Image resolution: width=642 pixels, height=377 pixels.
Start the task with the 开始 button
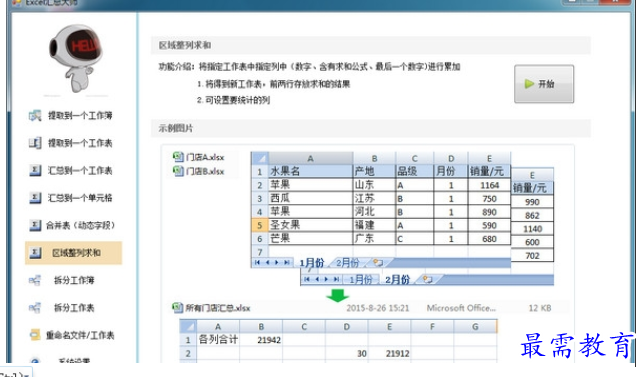tap(544, 84)
